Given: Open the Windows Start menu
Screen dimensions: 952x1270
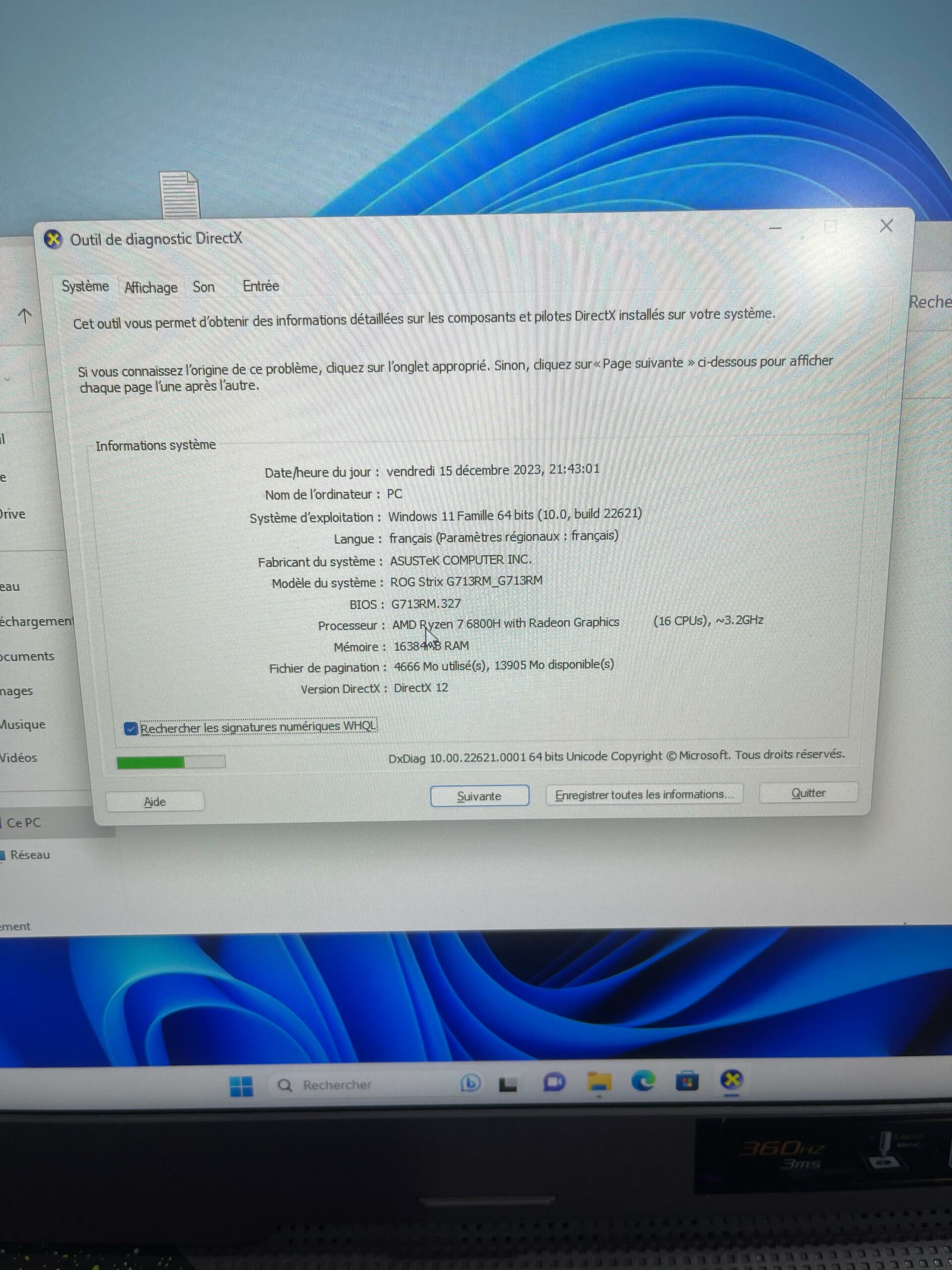Looking at the screenshot, I should pos(241,1085).
